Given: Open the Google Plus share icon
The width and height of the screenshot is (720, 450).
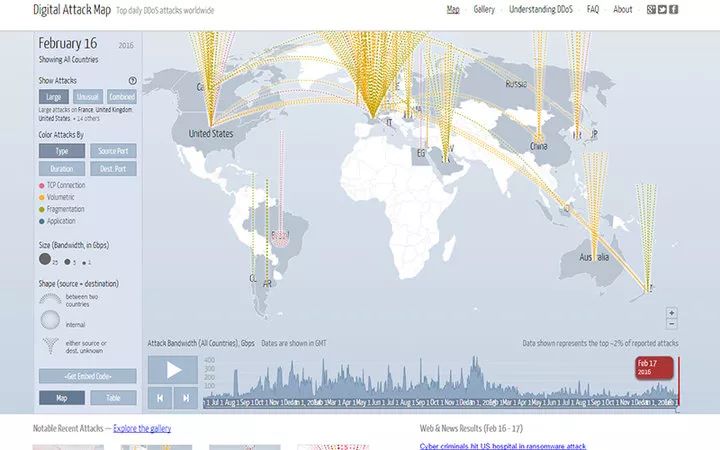Looking at the screenshot, I should pyautogui.click(x=651, y=10).
